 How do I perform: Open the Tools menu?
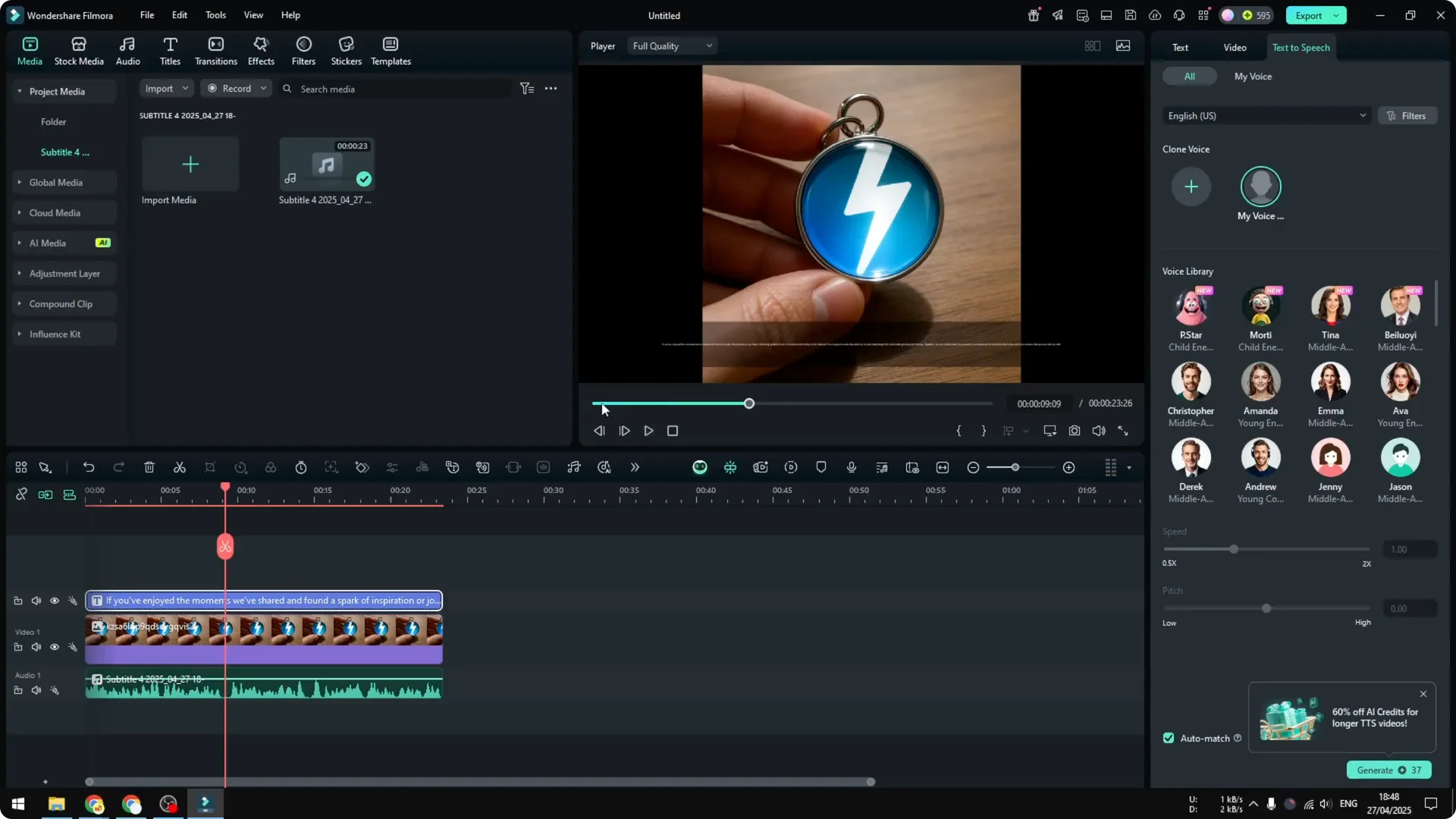[x=215, y=15]
